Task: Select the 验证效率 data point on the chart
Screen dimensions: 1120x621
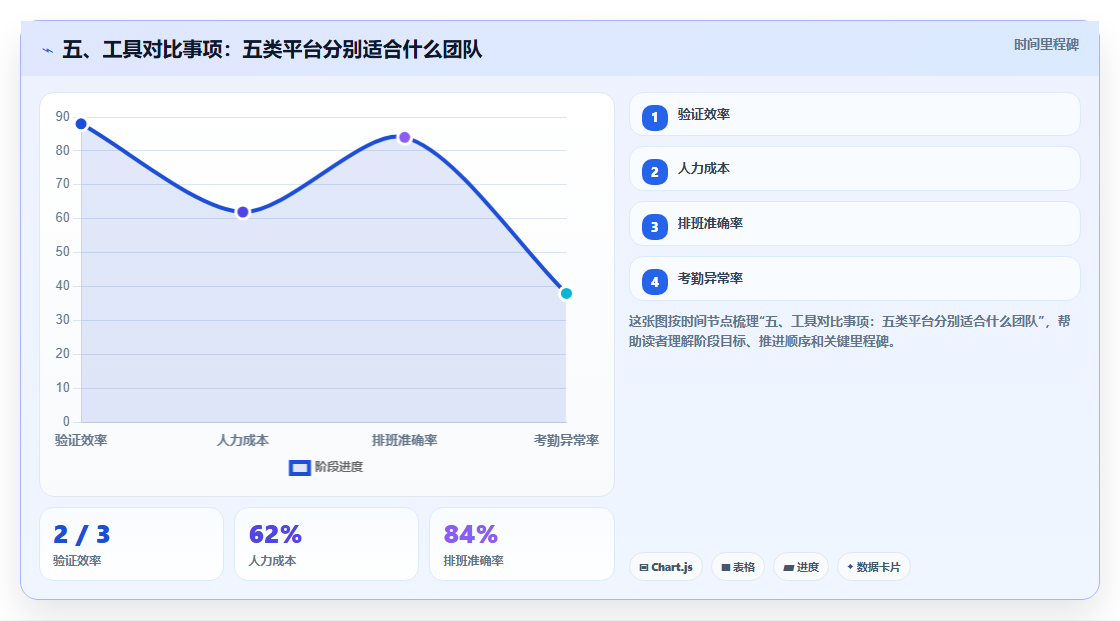Action: click(x=81, y=124)
